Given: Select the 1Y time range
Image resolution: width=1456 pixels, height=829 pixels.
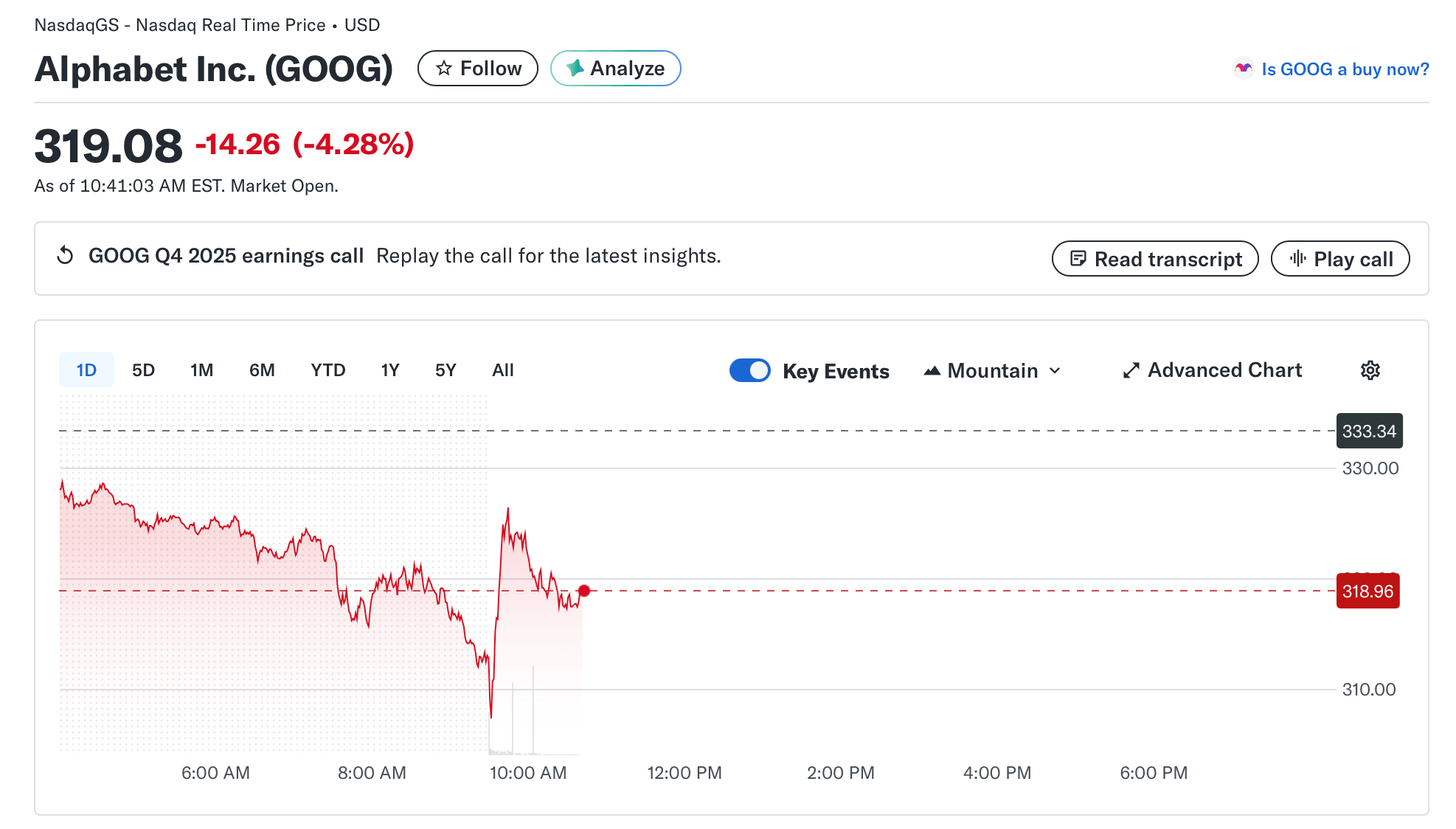Looking at the screenshot, I should (389, 370).
